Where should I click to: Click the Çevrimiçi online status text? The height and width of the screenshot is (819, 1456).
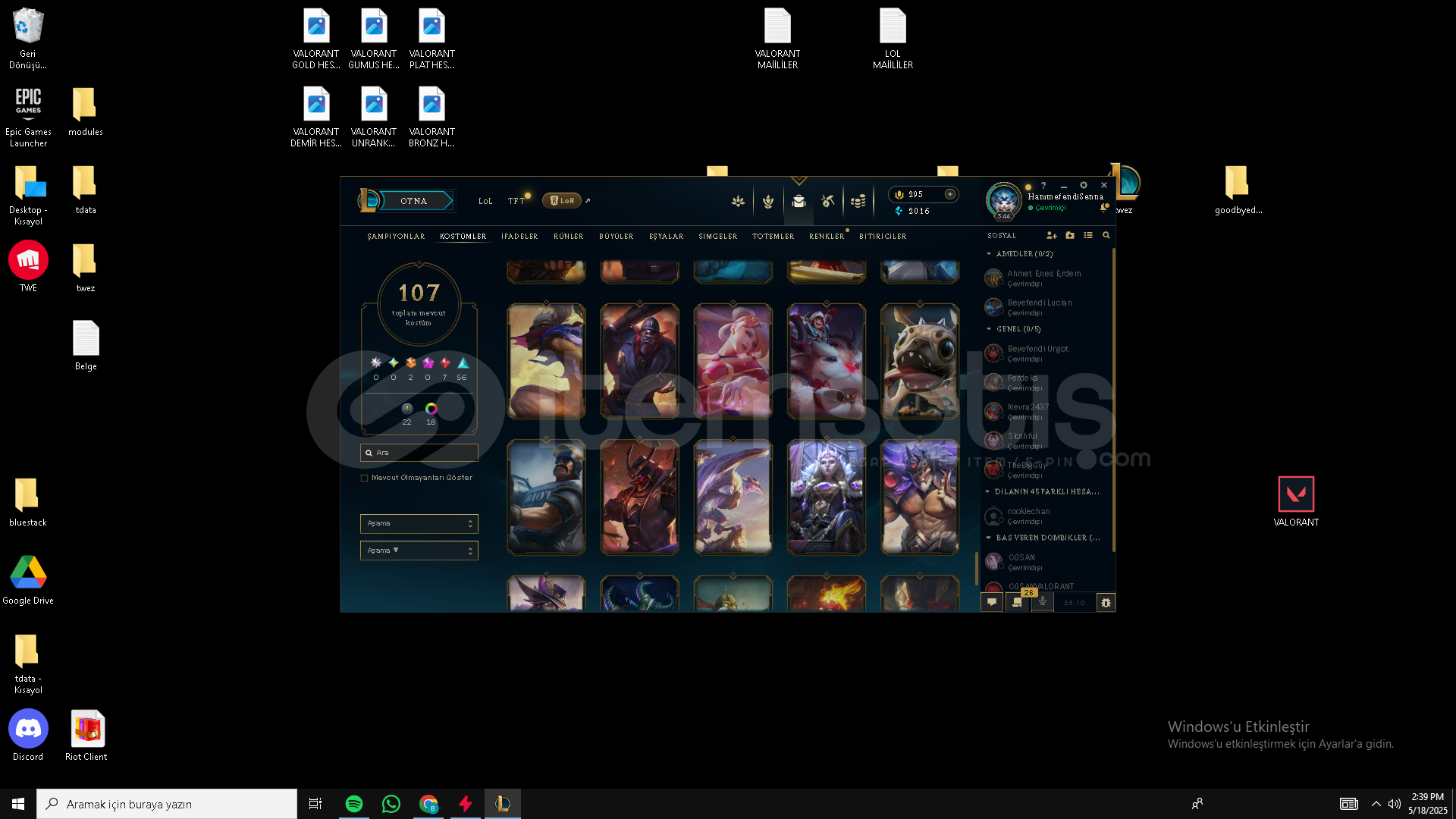tap(1050, 208)
